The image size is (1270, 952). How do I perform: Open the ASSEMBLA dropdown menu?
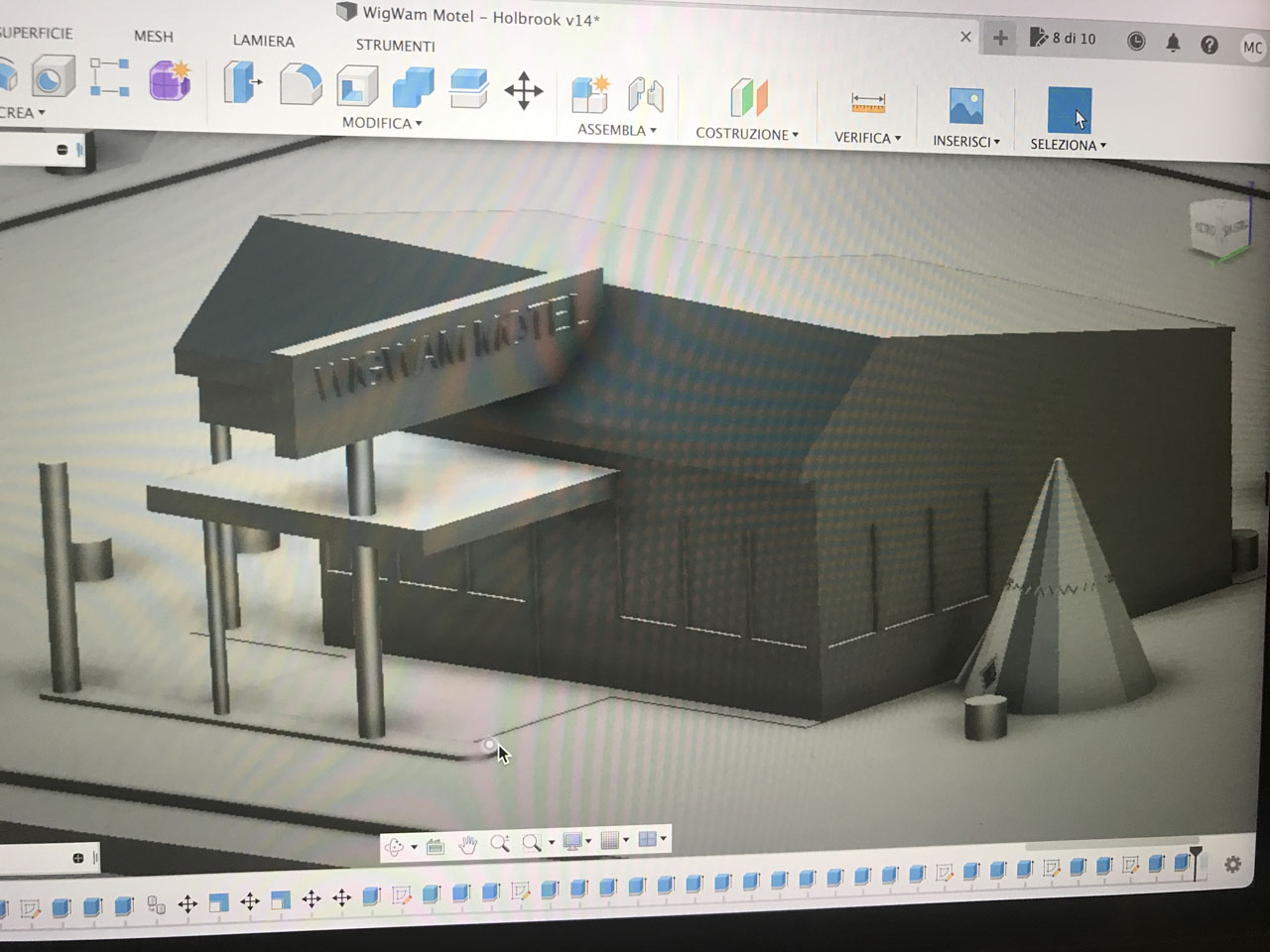click(617, 130)
